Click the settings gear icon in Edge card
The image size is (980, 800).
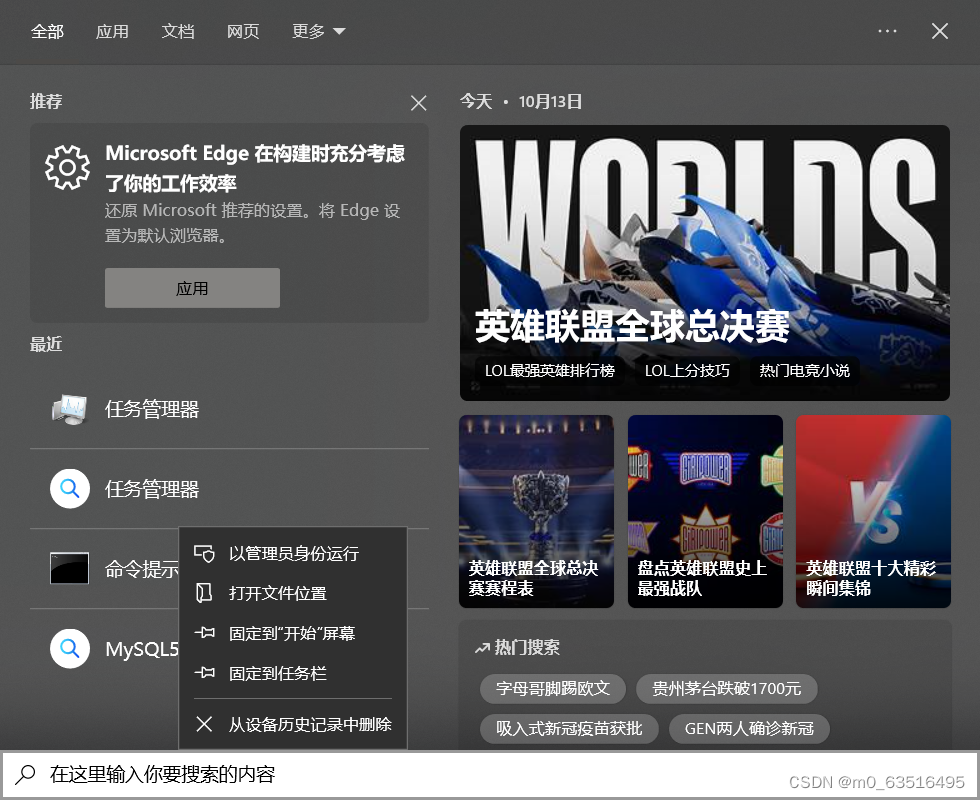[x=68, y=168]
